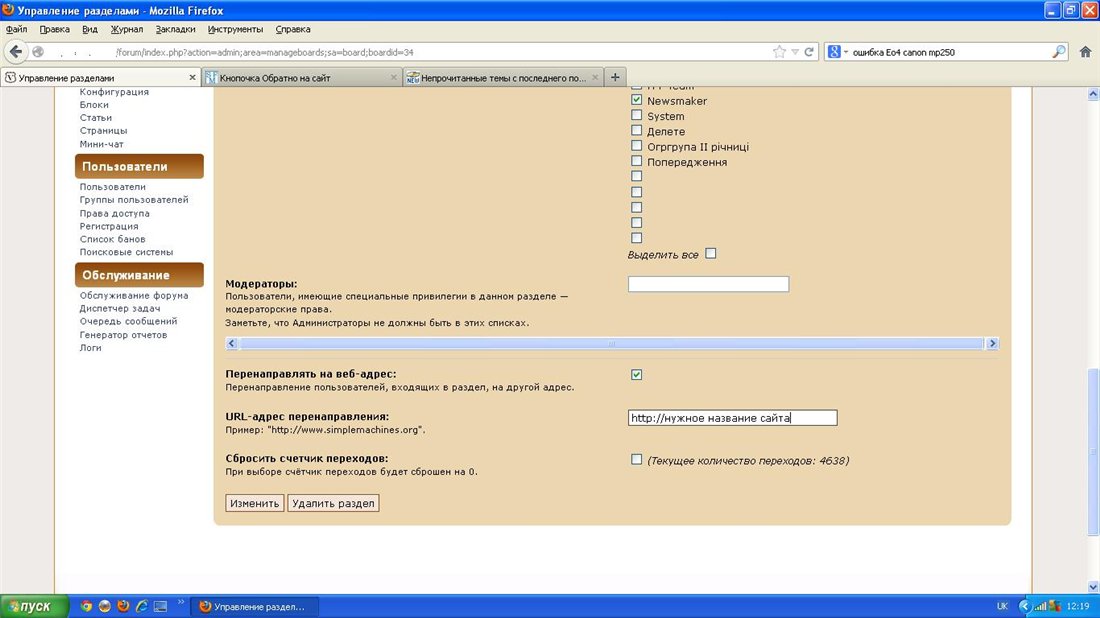This screenshot has width=1100, height=618.
Task: Check the Делете group checkbox
Action: (636, 130)
